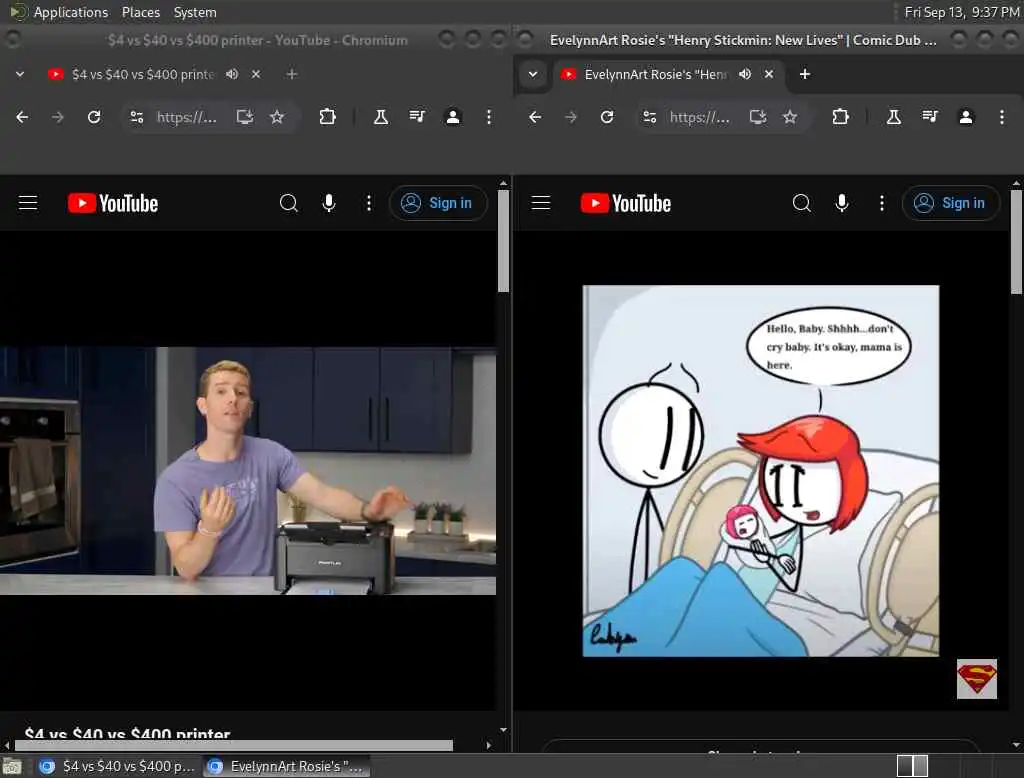Click Sign in button in left window

[437, 203]
